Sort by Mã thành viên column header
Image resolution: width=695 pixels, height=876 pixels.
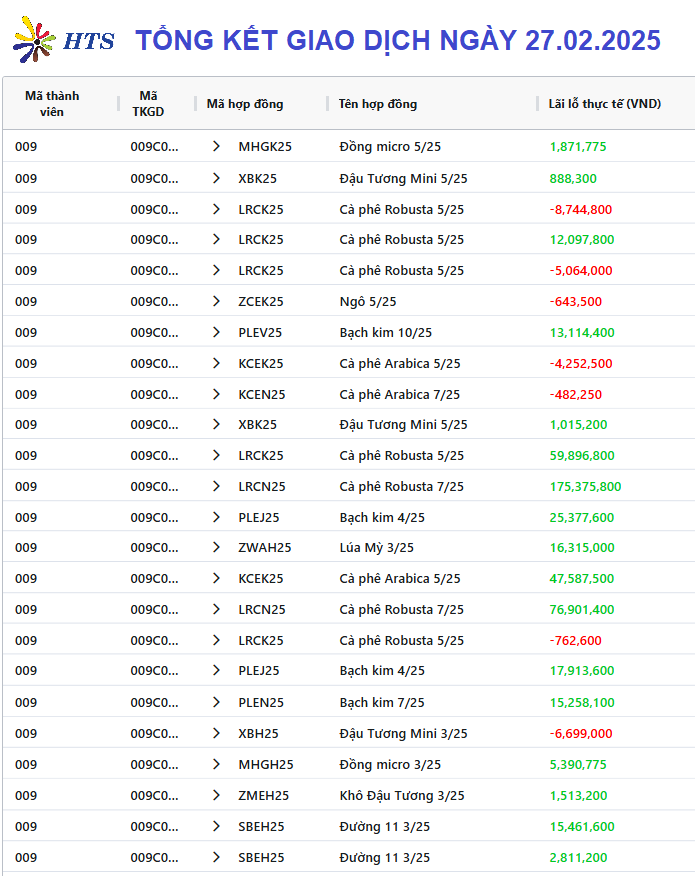[52, 104]
